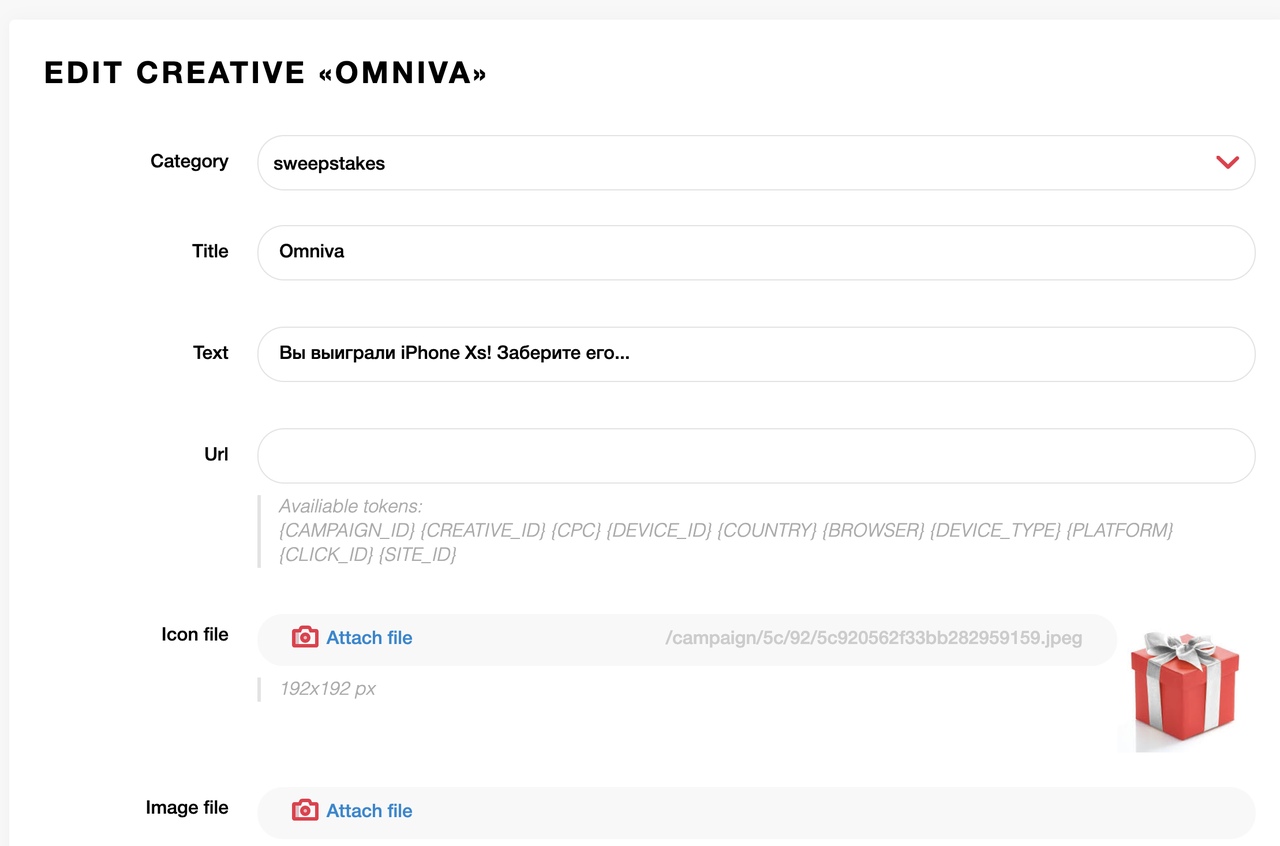Viewport: 1280px width, 846px height.
Task: Click the Icon file label
Action: [194, 634]
